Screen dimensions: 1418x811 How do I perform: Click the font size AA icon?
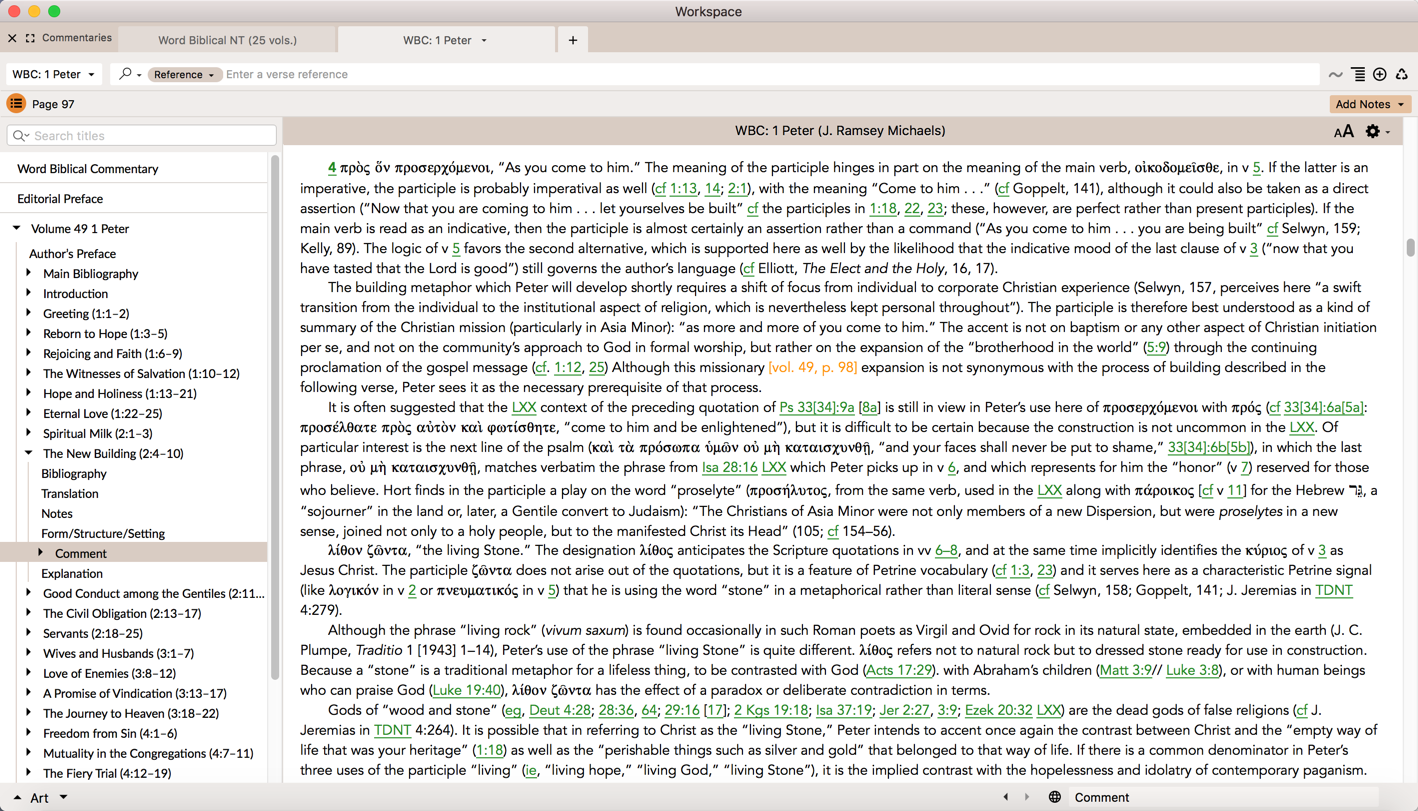point(1343,132)
